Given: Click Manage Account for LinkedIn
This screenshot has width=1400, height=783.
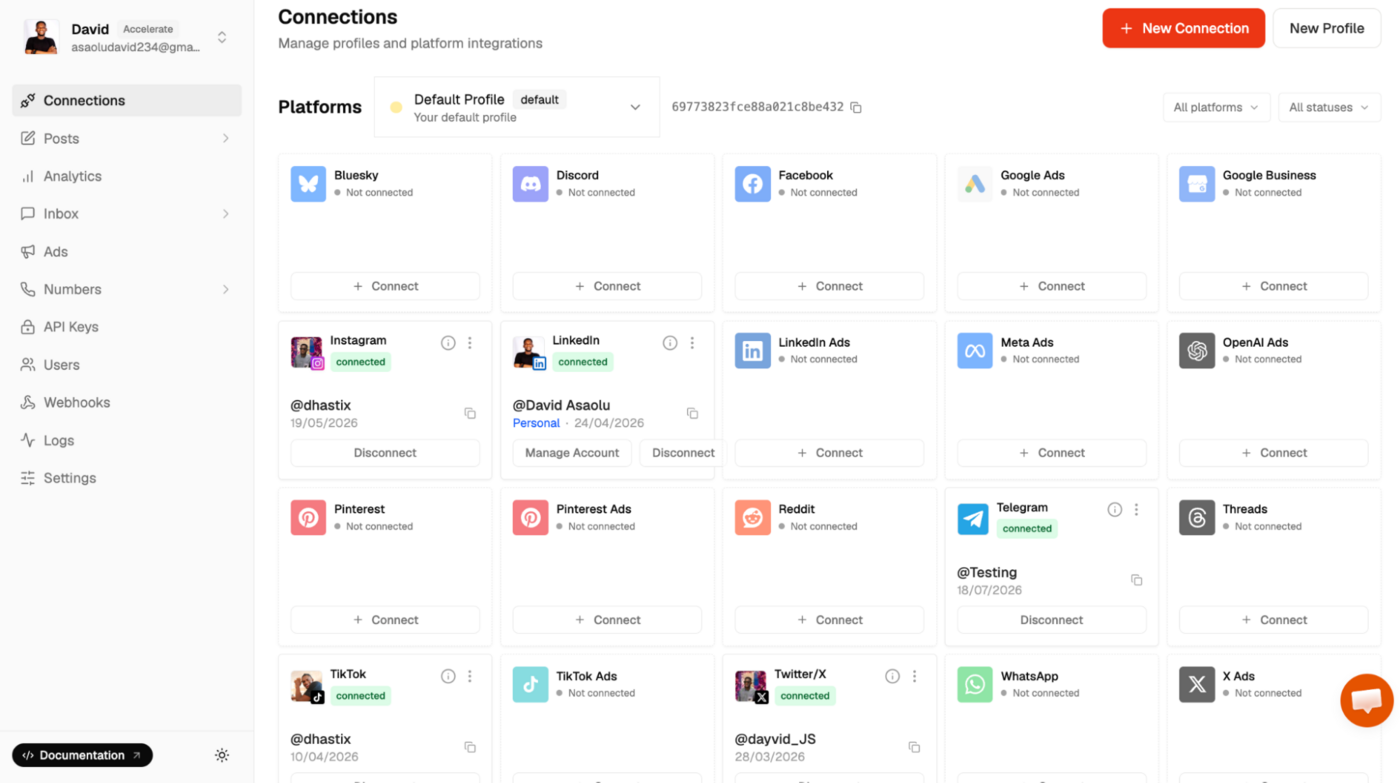Looking at the screenshot, I should click(x=572, y=453).
